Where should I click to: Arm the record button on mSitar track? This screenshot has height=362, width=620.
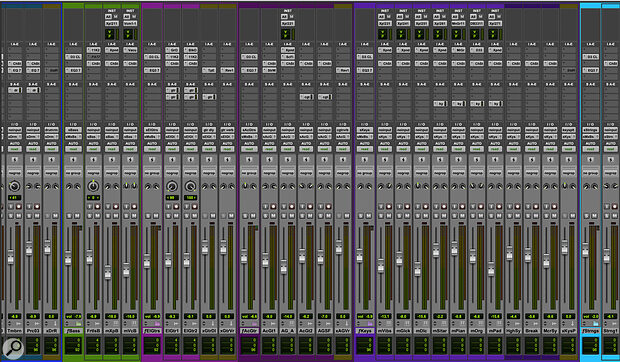[444, 207]
